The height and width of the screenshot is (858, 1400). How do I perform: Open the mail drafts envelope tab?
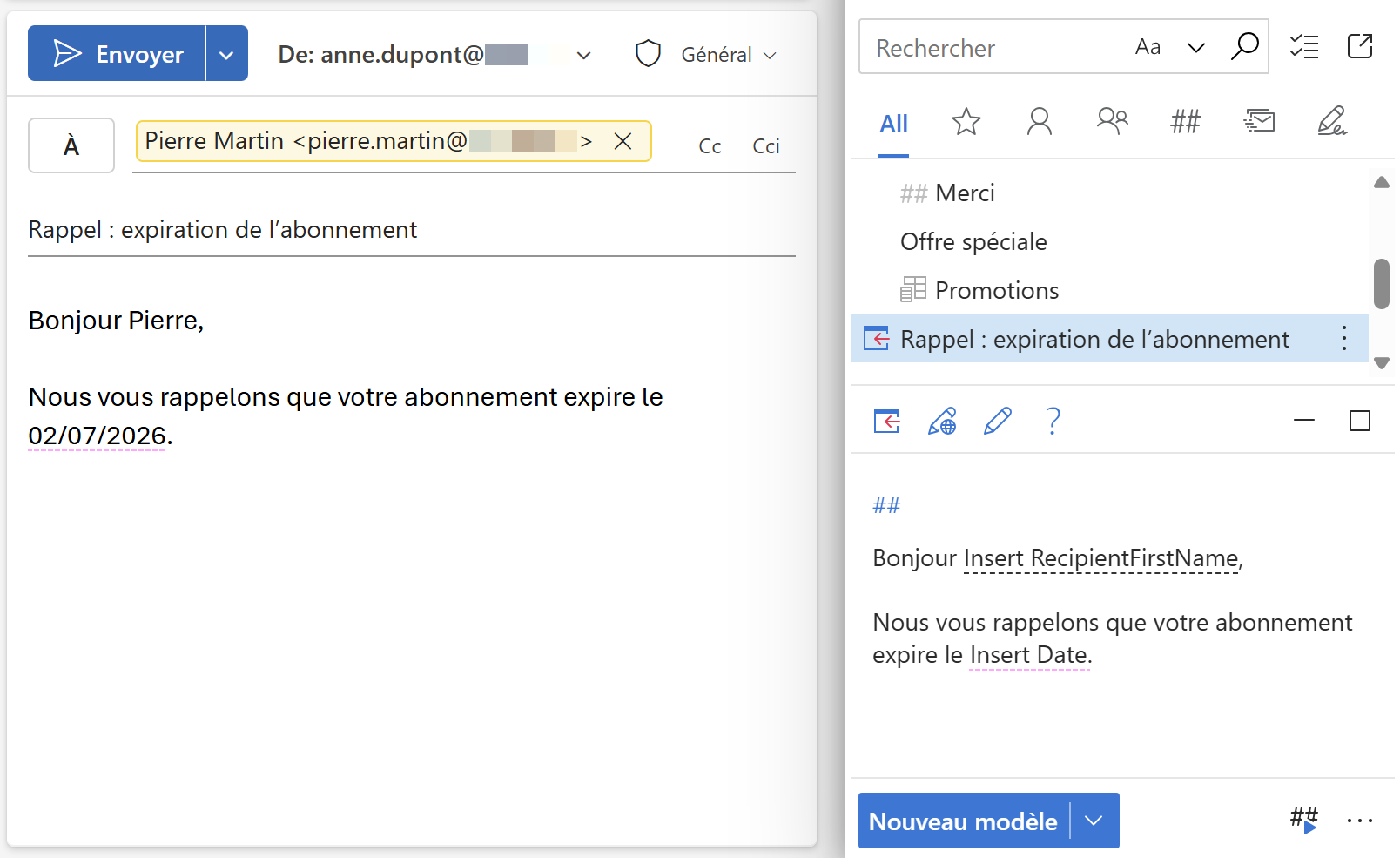pos(1259,121)
